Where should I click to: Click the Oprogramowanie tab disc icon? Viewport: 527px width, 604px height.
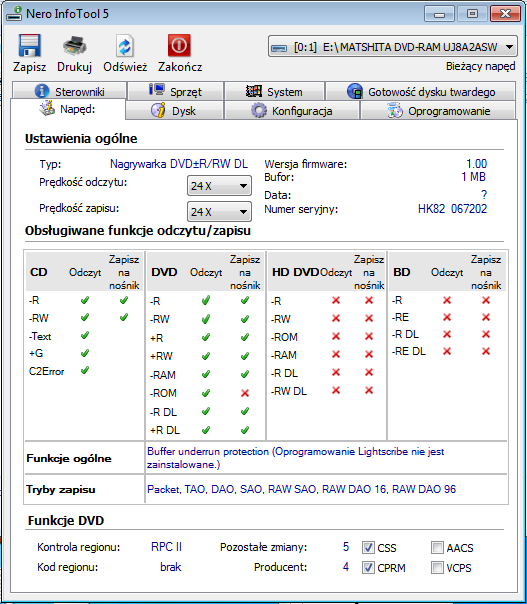[394, 111]
